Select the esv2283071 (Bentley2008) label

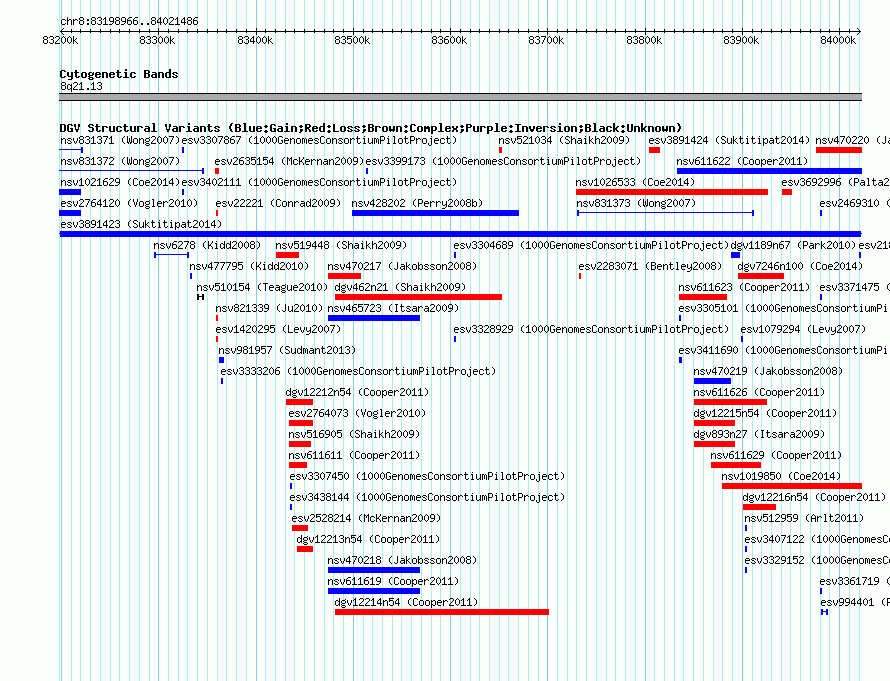click(650, 266)
